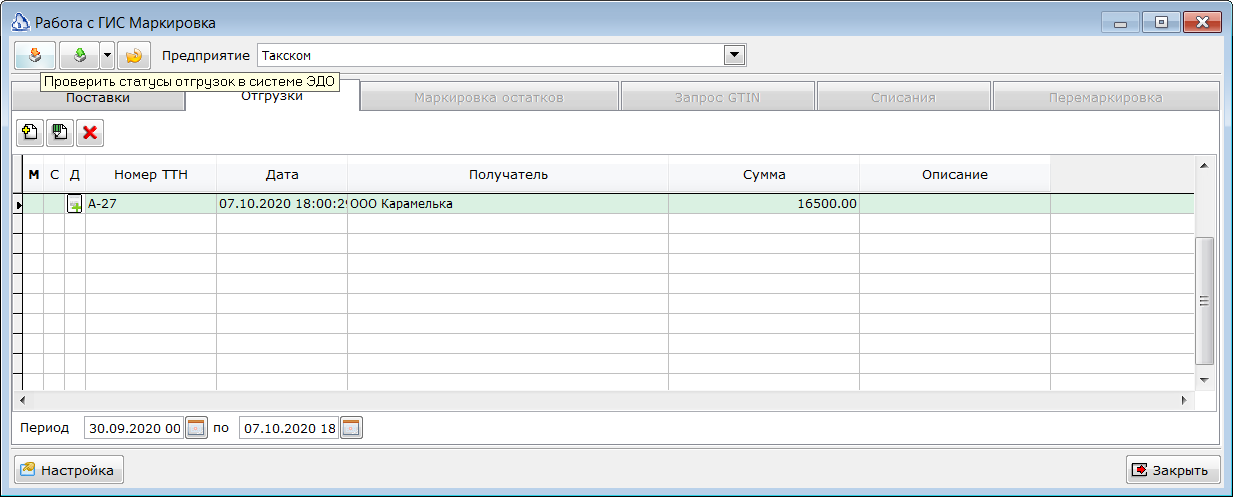Open the calendar picker for period start date

(196, 428)
